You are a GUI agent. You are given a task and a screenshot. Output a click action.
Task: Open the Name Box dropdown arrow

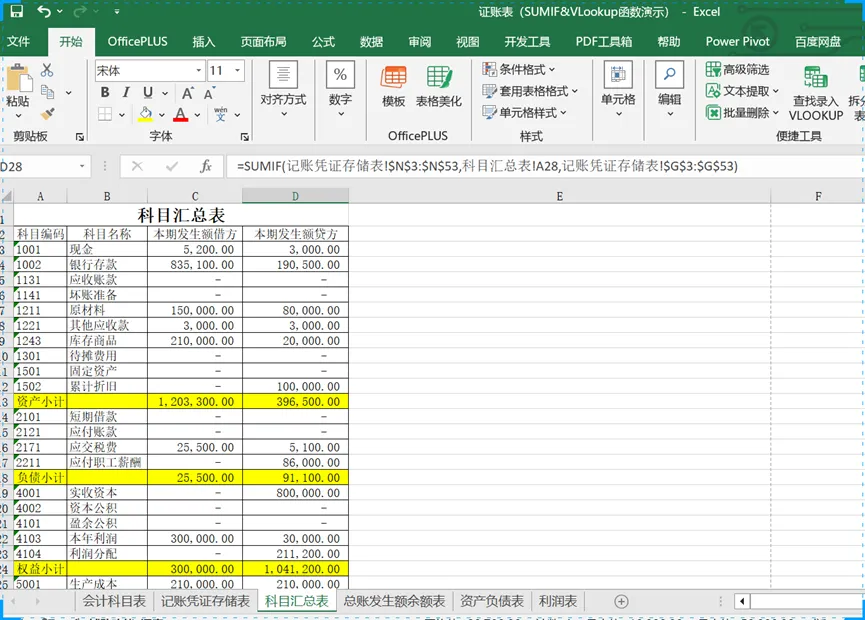click(82, 166)
